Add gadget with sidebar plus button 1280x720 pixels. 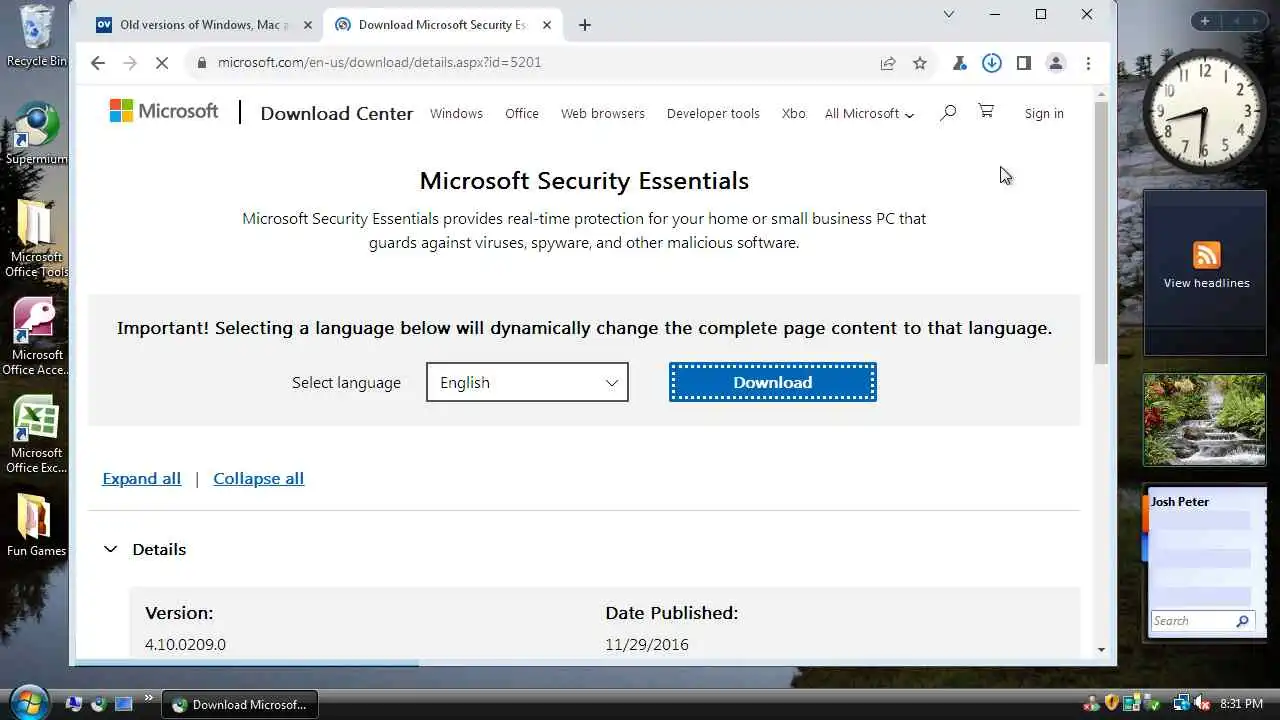(x=1205, y=20)
